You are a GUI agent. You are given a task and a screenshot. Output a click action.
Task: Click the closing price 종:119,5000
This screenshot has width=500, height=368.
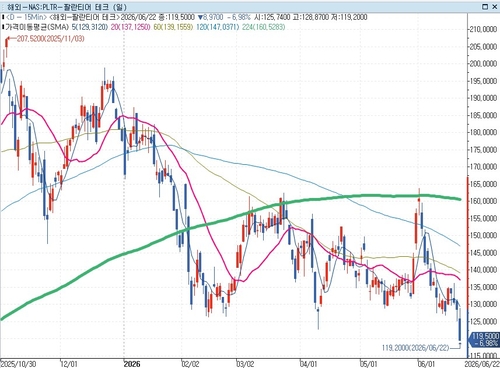[x=176, y=17]
